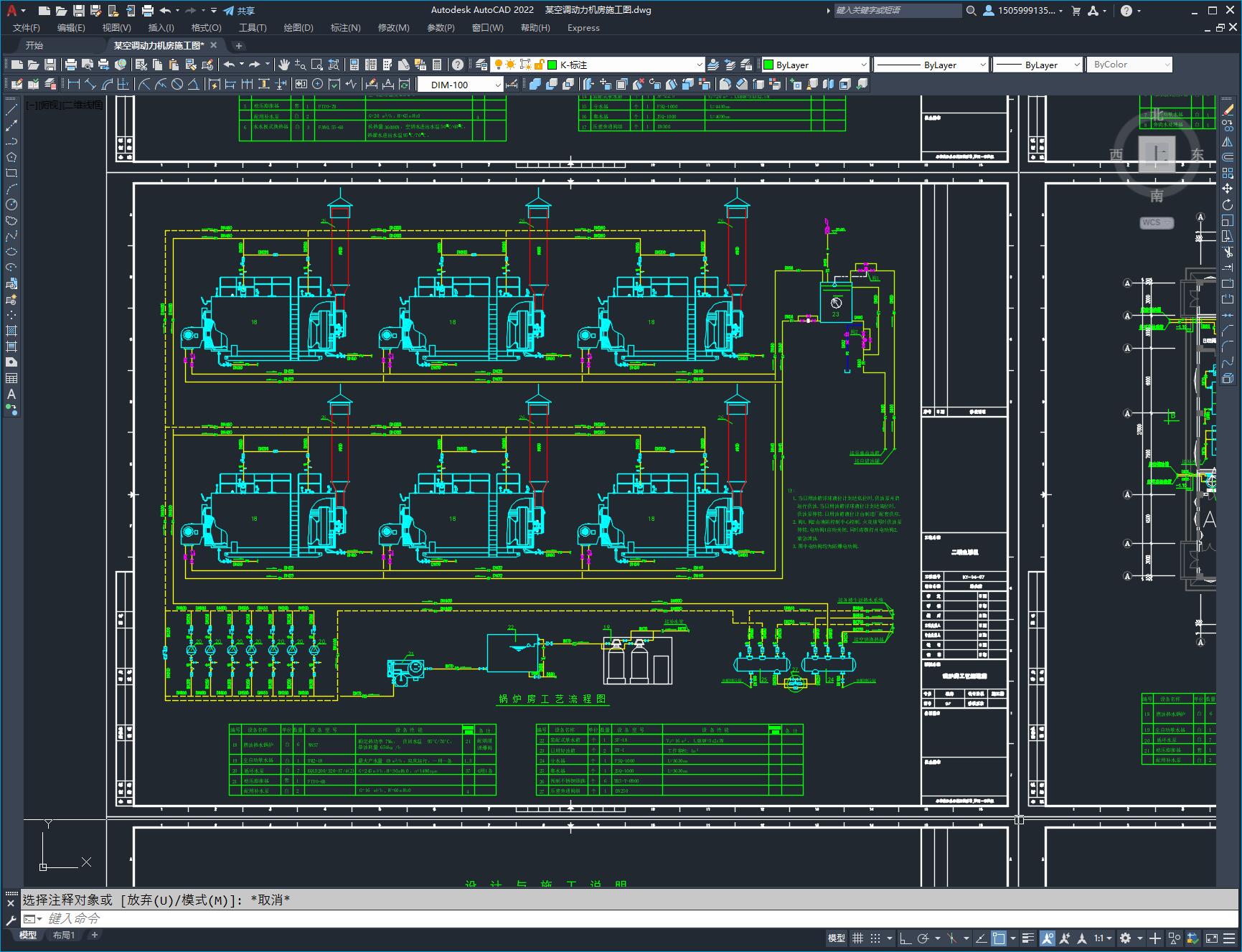Switch to the 布局1 layout tab
Image resolution: width=1242 pixels, height=952 pixels.
[x=64, y=935]
